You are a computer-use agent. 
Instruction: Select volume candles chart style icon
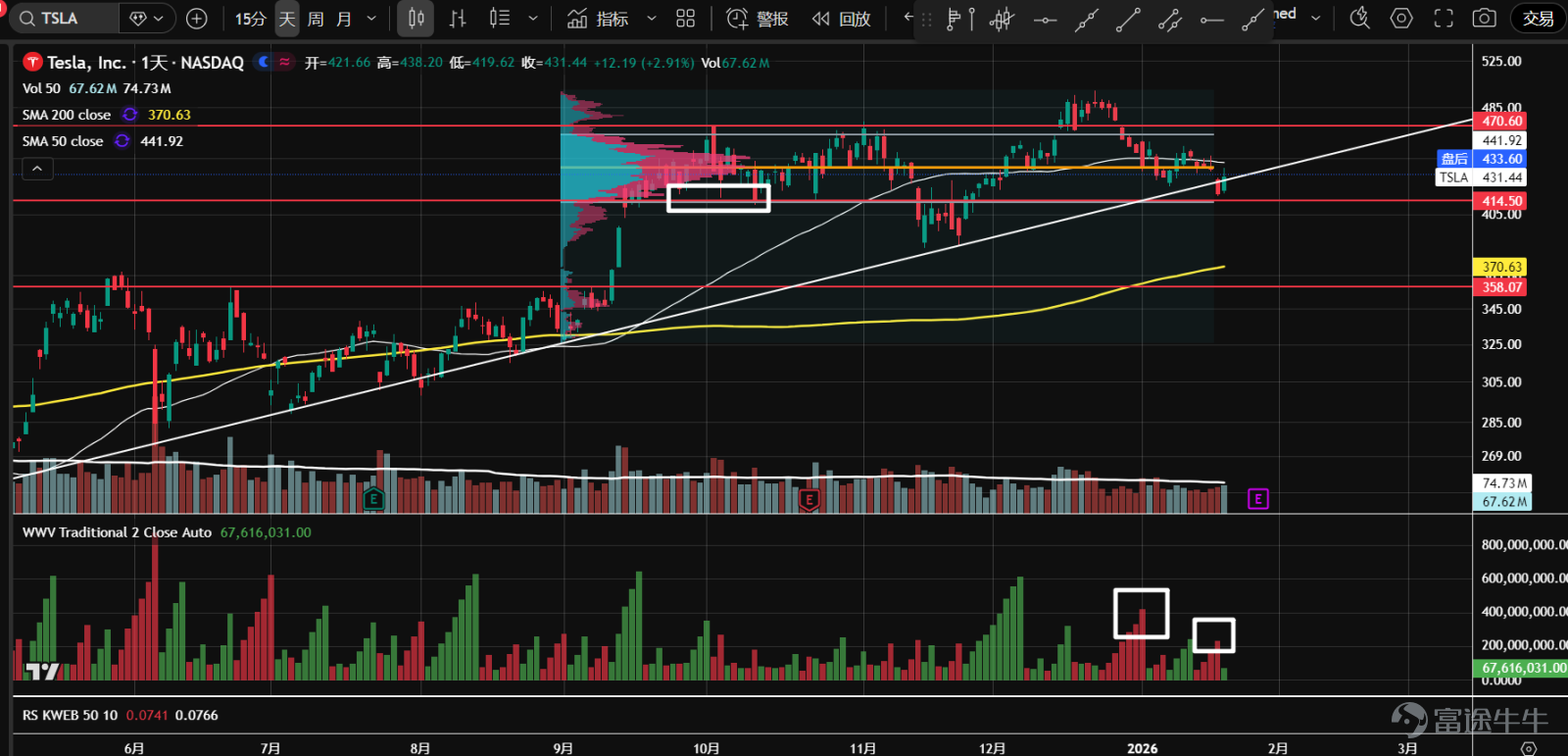pos(500,19)
